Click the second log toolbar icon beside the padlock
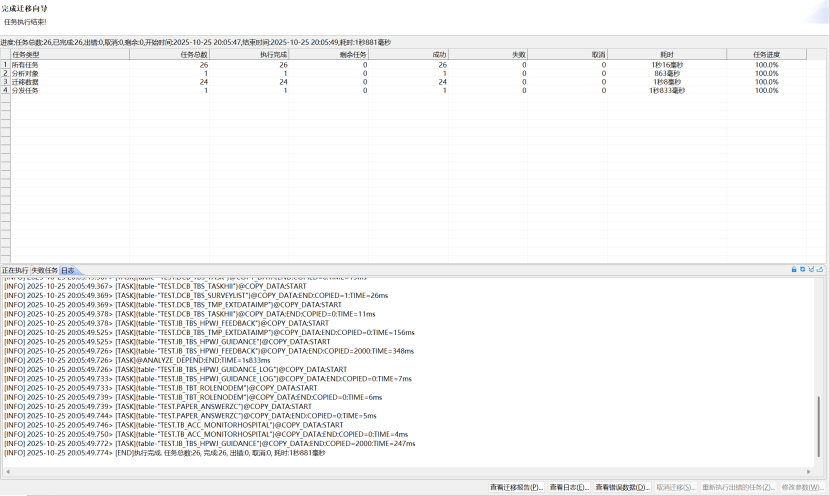Screen dimensions: 830x496 pyautogui.click(x=802, y=269)
